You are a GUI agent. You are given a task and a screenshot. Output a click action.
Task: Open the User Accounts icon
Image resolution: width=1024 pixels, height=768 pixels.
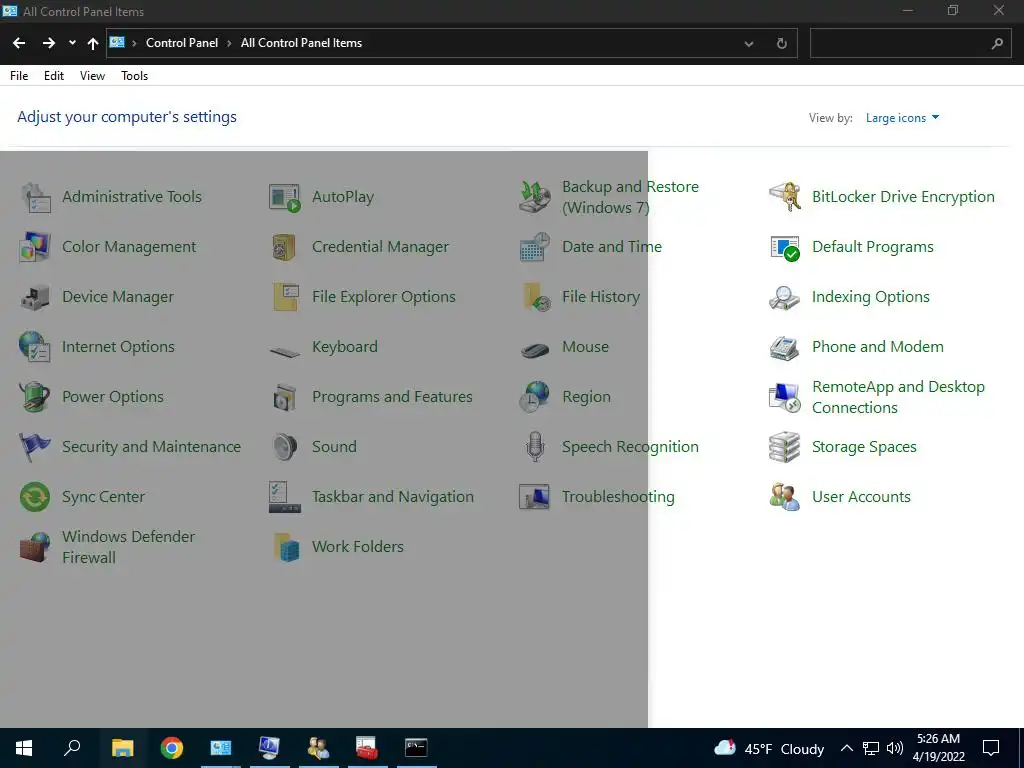(x=784, y=497)
